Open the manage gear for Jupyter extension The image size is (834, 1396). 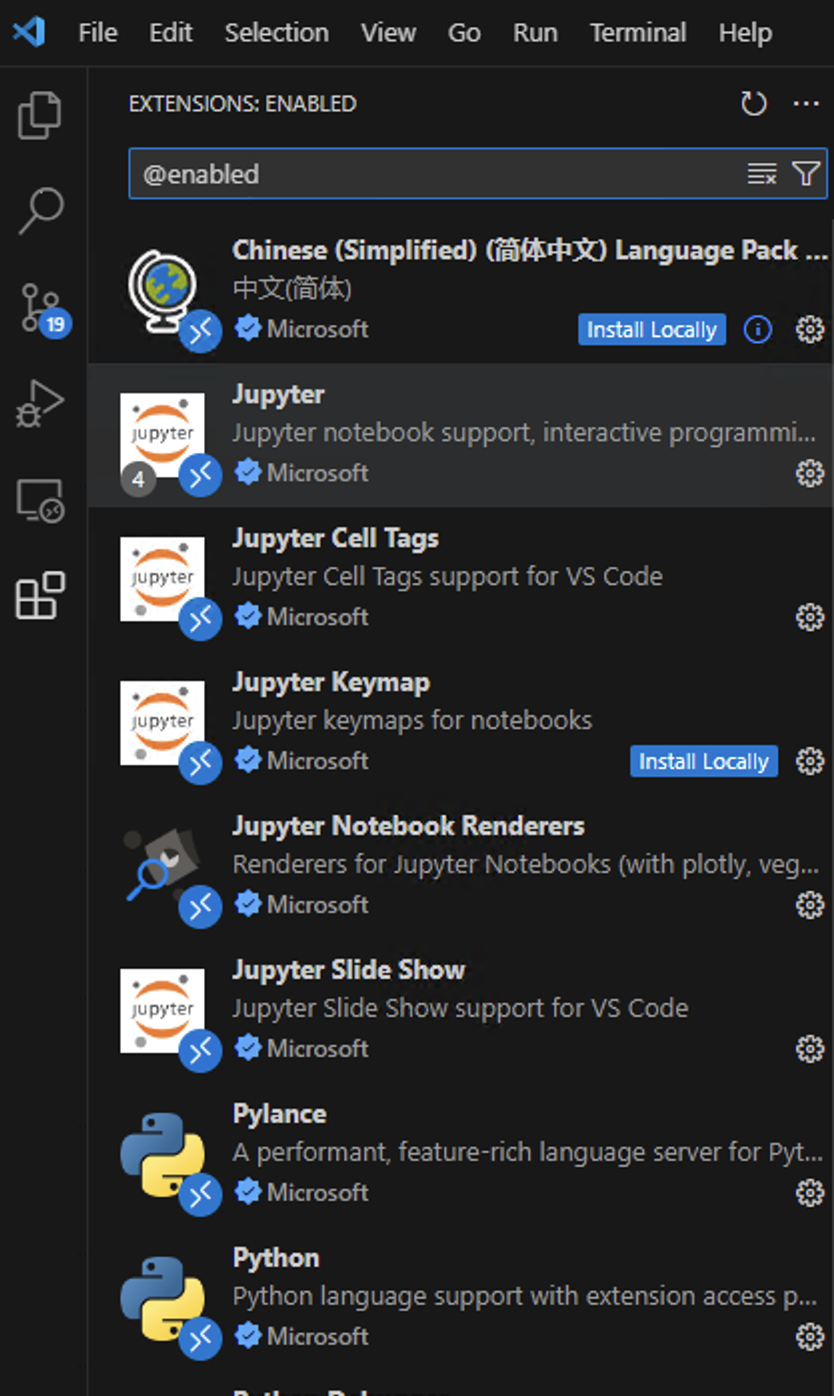tap(809, 473)
